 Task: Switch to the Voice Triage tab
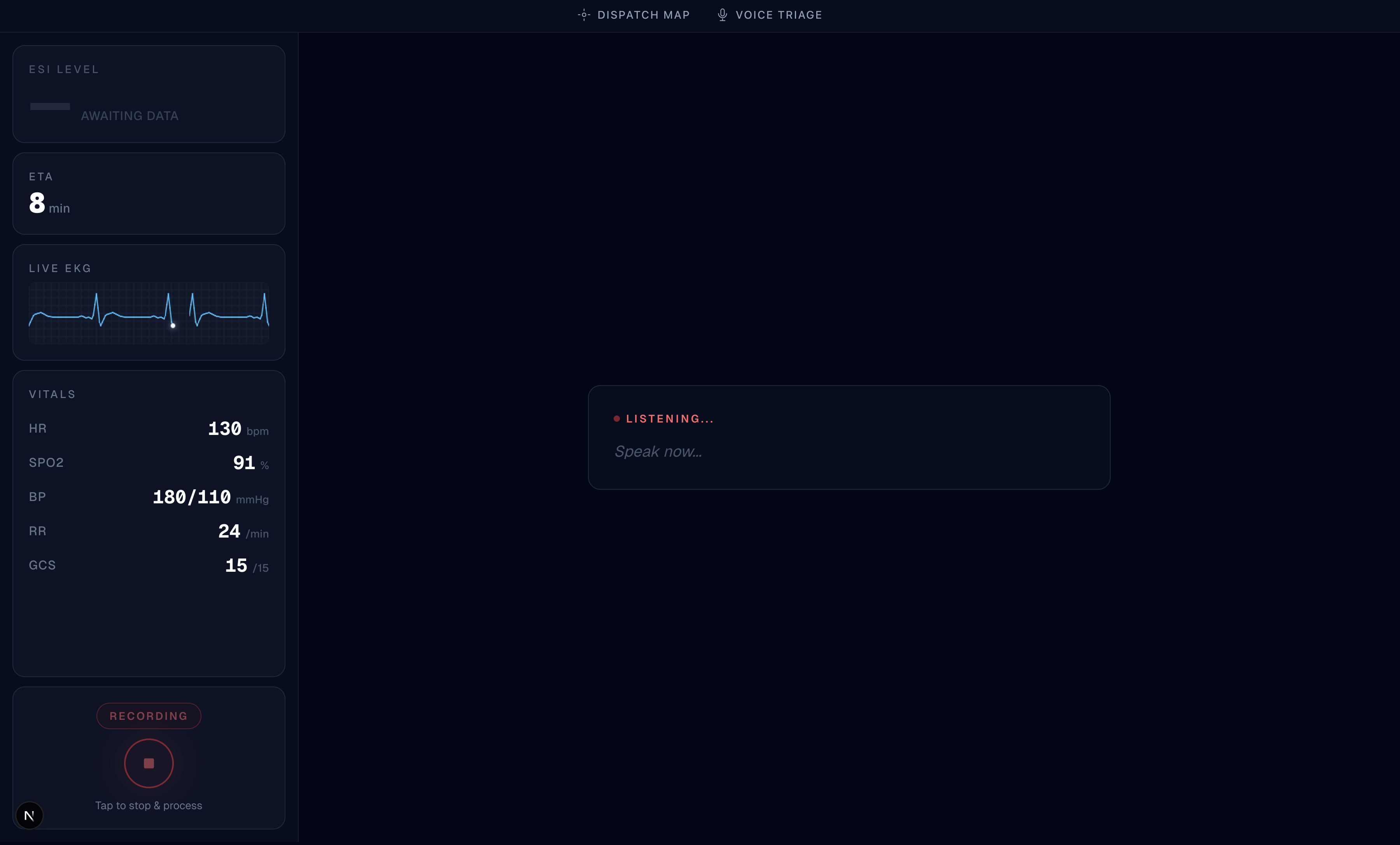(x=778, y=15)
